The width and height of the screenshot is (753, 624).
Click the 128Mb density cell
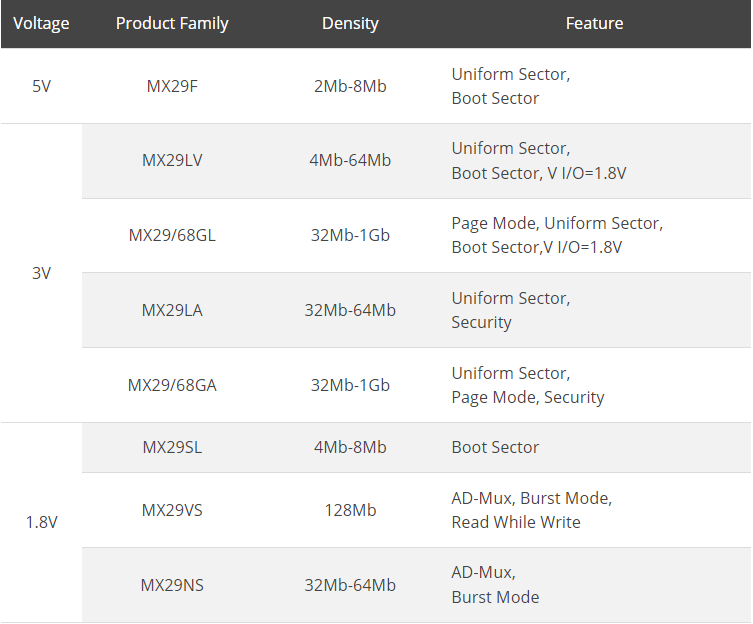[350, 510]
